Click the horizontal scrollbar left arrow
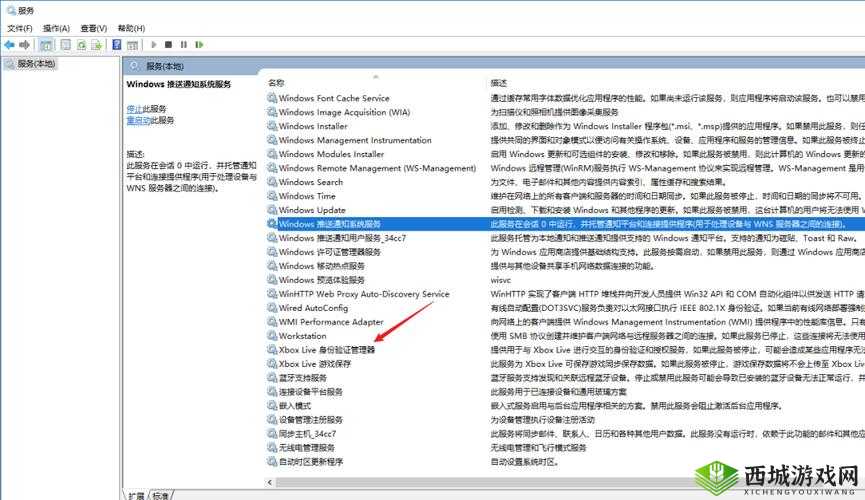The width and height of the screenshot is (865, 500). [270, 482]
